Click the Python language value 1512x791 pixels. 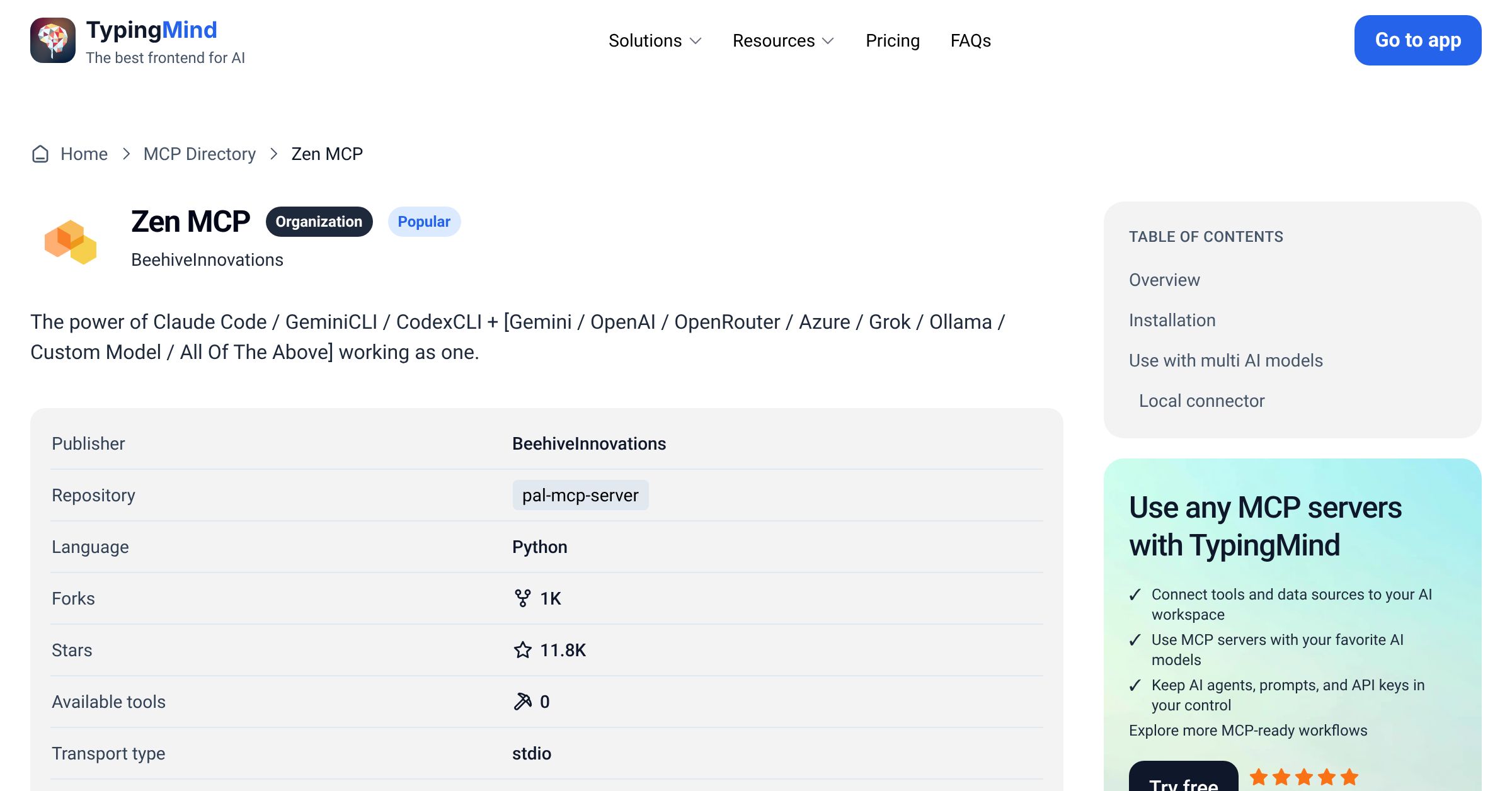pos(539,547)
